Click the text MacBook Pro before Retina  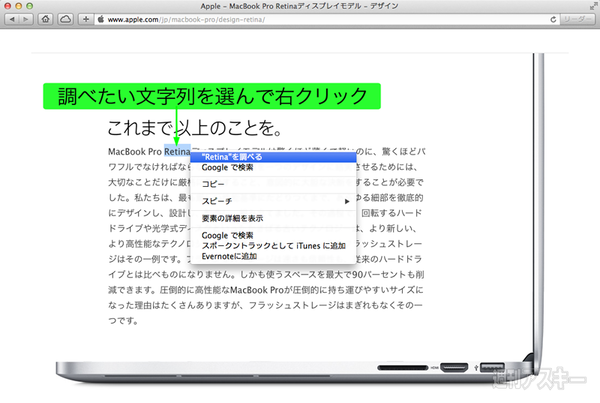click(x=135, y=152)
